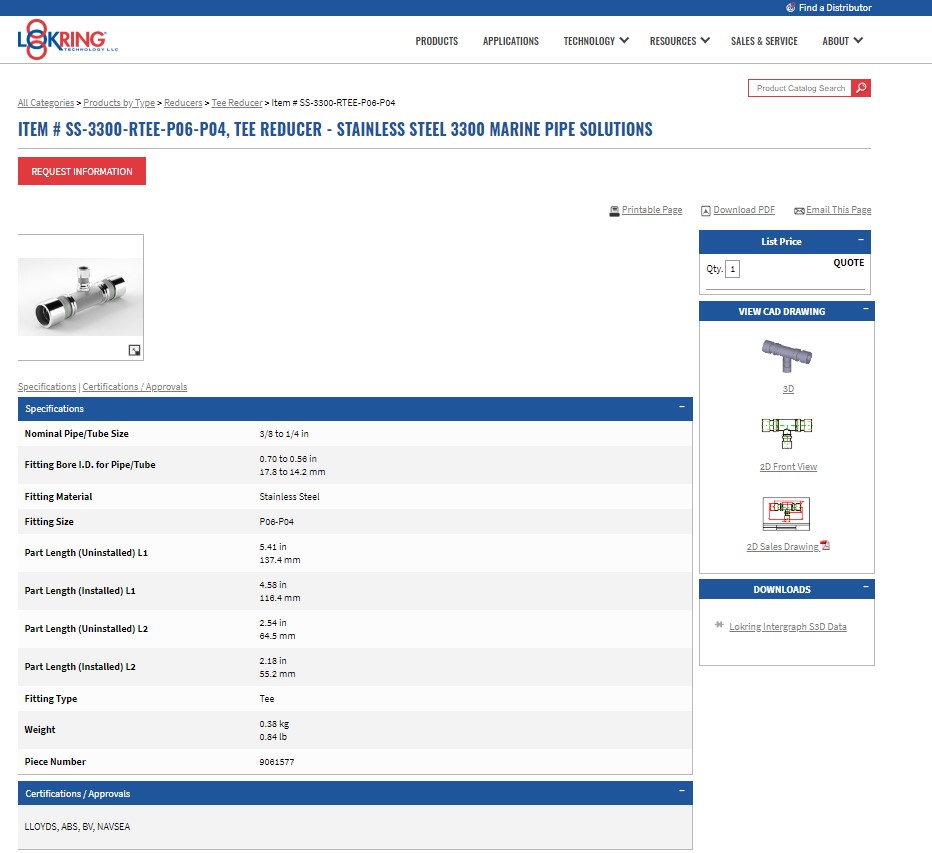Open the 3D CAD model thumbnail
This screenshot has height=853, width=932.
[x=787, y=355]
